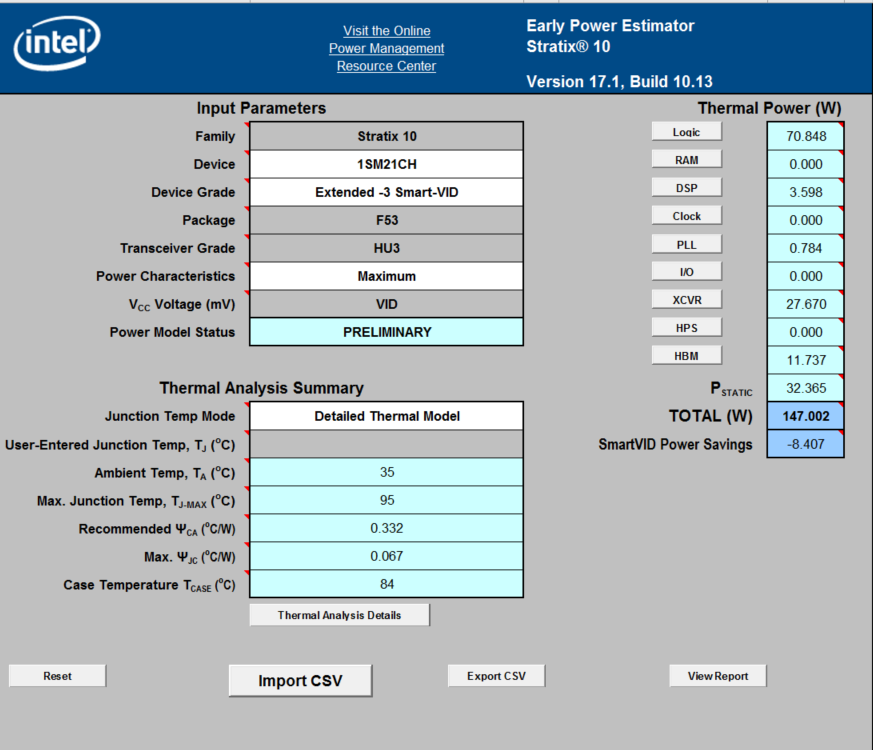Click the Early Power Estimator title text
Viewport: 873px width, 750px height.
click(x=610, y=26)
